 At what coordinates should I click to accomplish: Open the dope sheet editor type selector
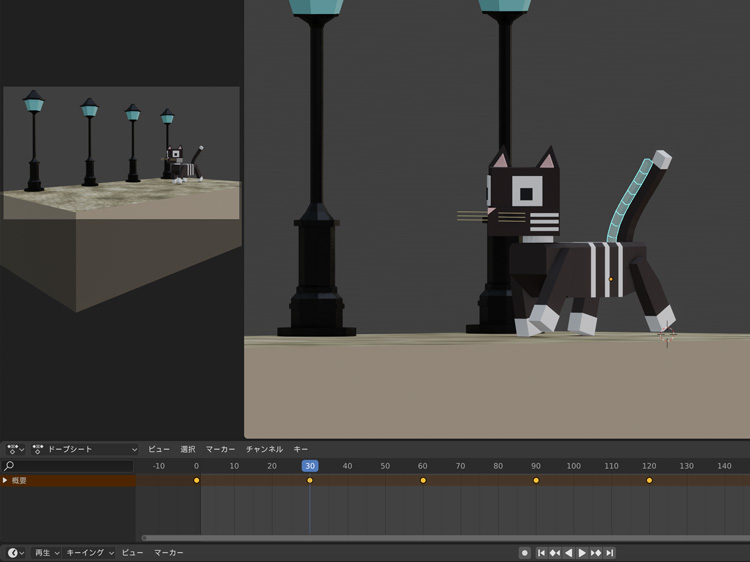coord(15,450)
